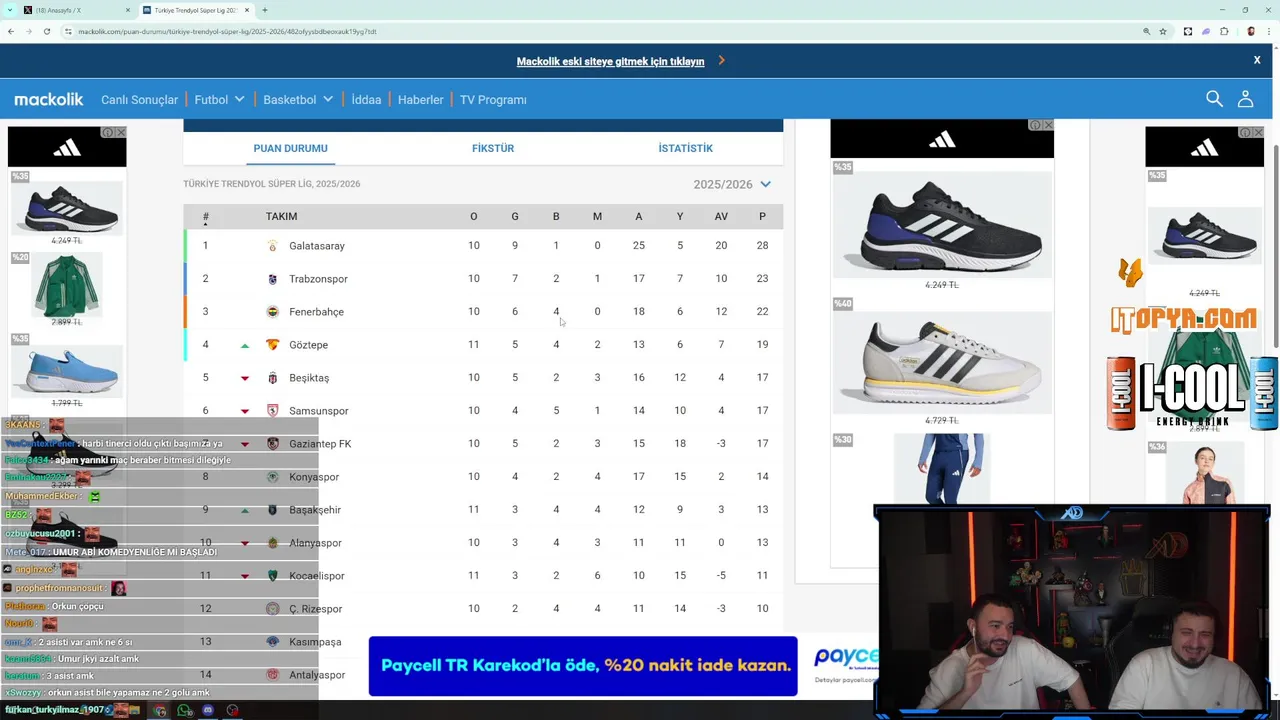Click the Başakşehir team crest icon
Screen dimensions: 1280x720
[273, 510]
